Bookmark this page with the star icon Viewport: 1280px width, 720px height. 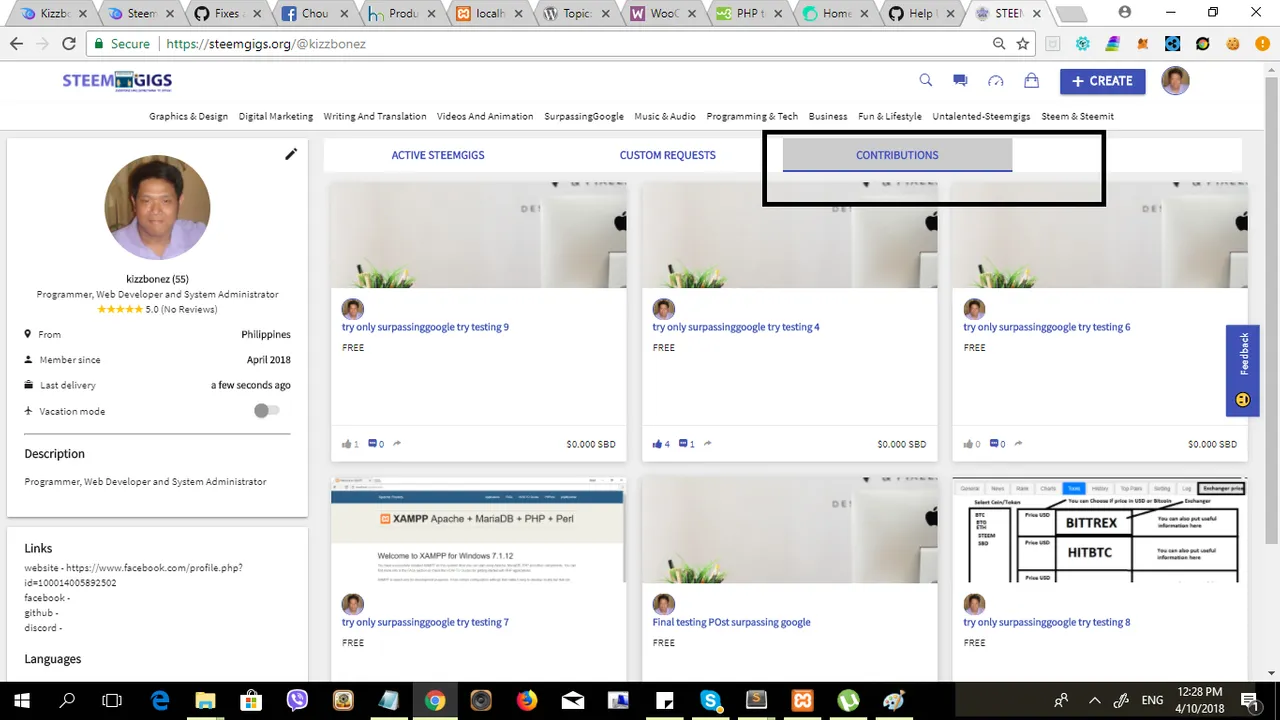coord(1023,44)
